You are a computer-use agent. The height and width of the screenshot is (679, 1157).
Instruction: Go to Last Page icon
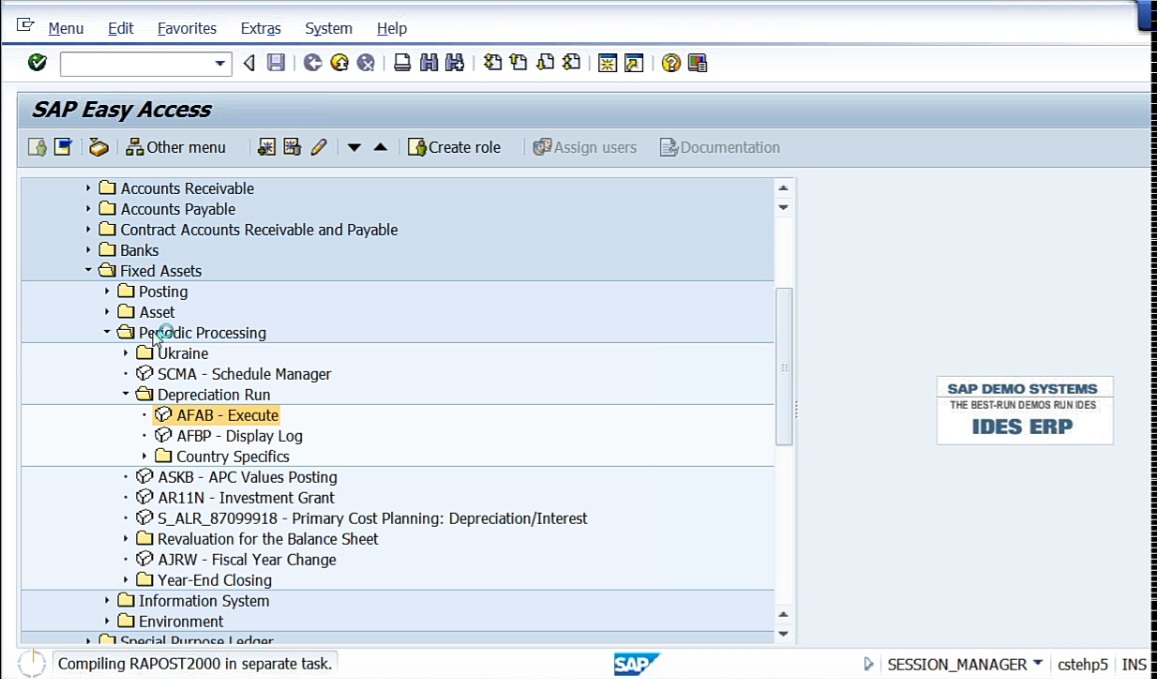point(572,63)
